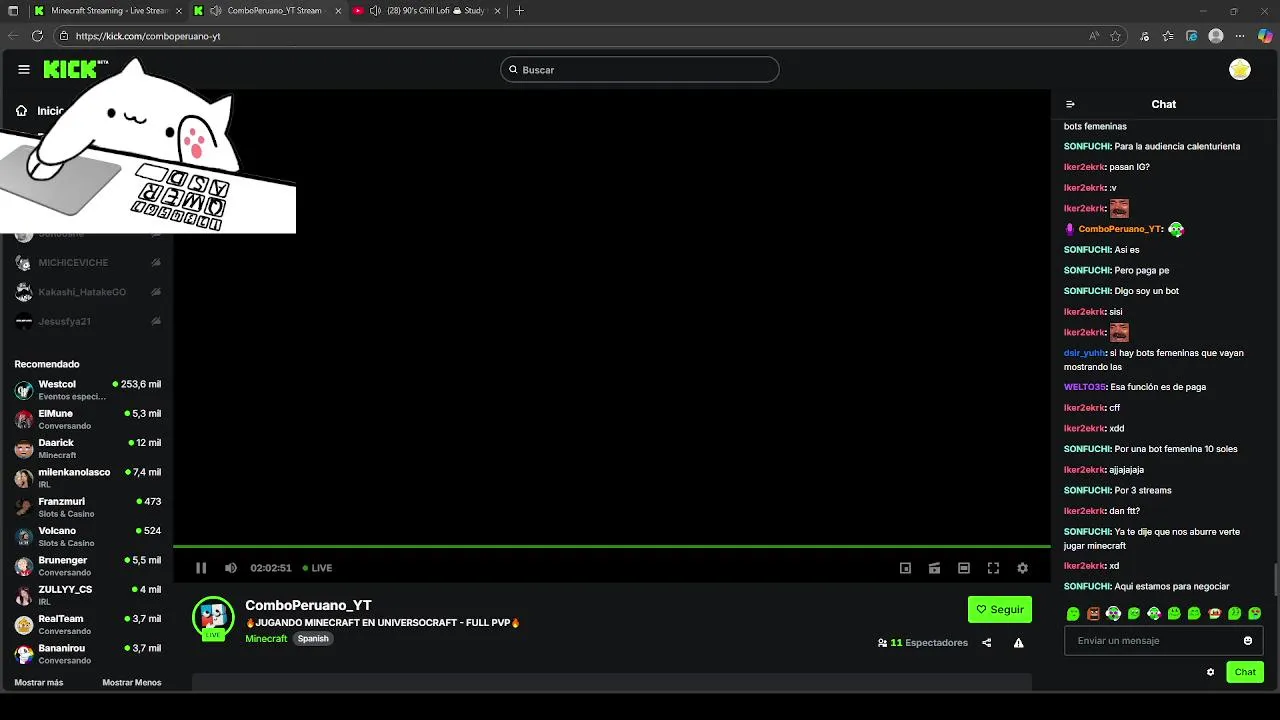Insert the brown angry face emote
The image size is (1280, 720).
pyautogui.click(x=1093, y=613)
